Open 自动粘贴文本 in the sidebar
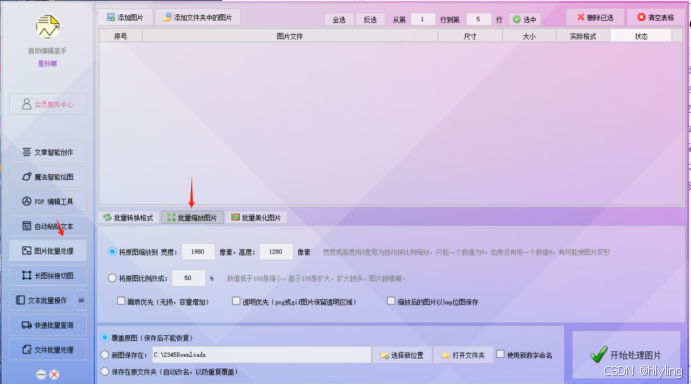The image size is (691, 385). (48, 226)
